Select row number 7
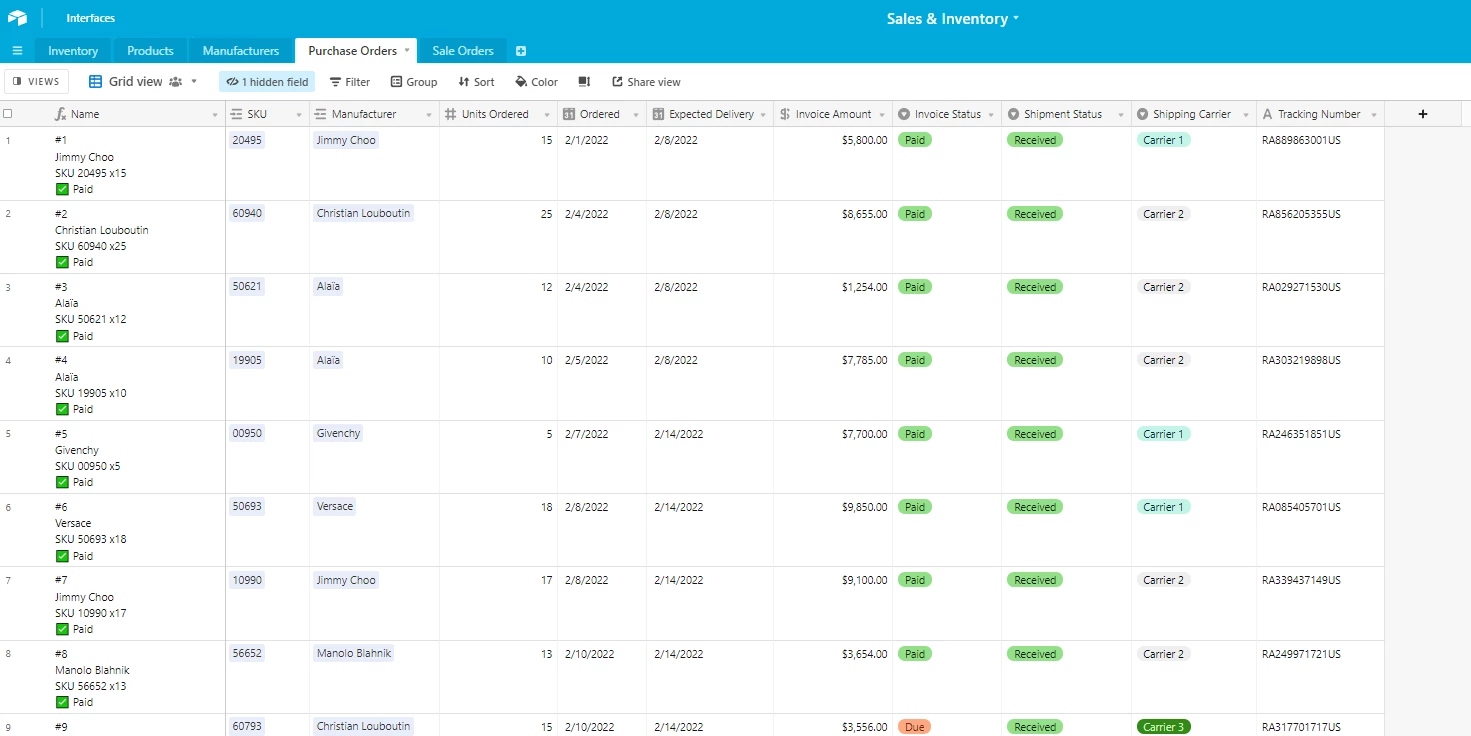The image size is (1471, 736). (x=8, y=580)
